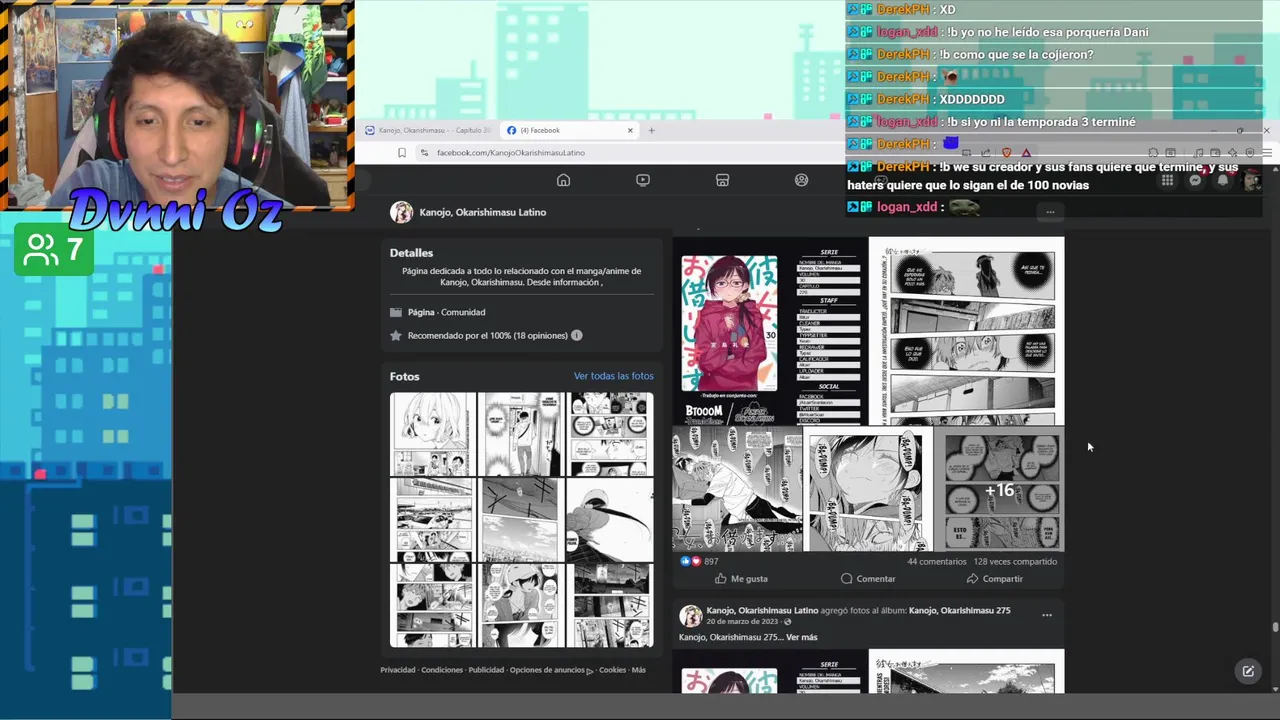Open the Messenger icon
The width and height of the screenshot is (1280, 720).
click(x=1195, y=180)
